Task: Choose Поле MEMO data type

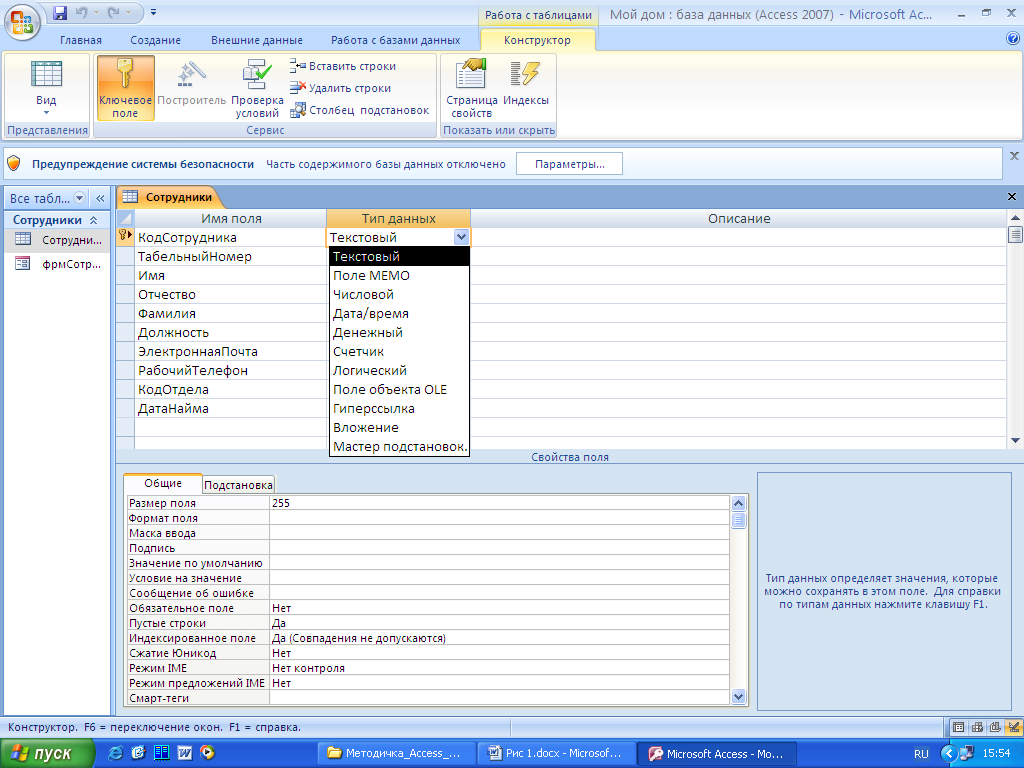Action: pos(399,276)
